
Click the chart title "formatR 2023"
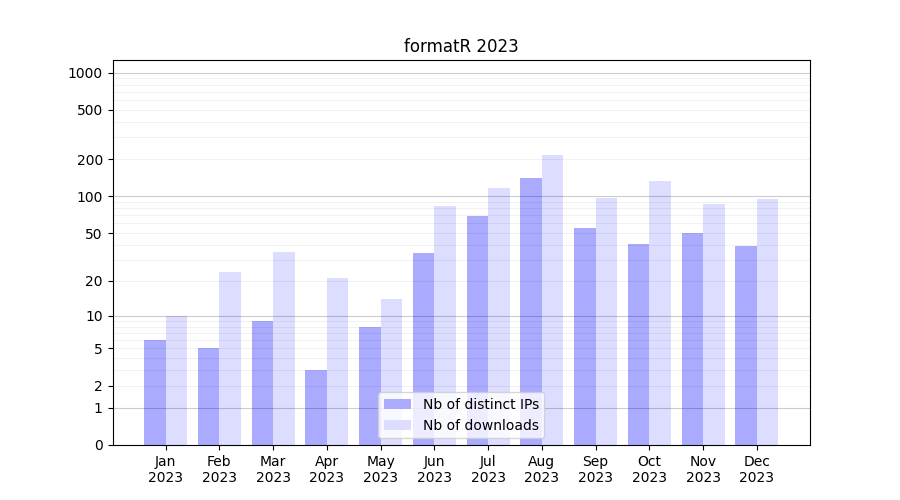(x=461, y=46)
